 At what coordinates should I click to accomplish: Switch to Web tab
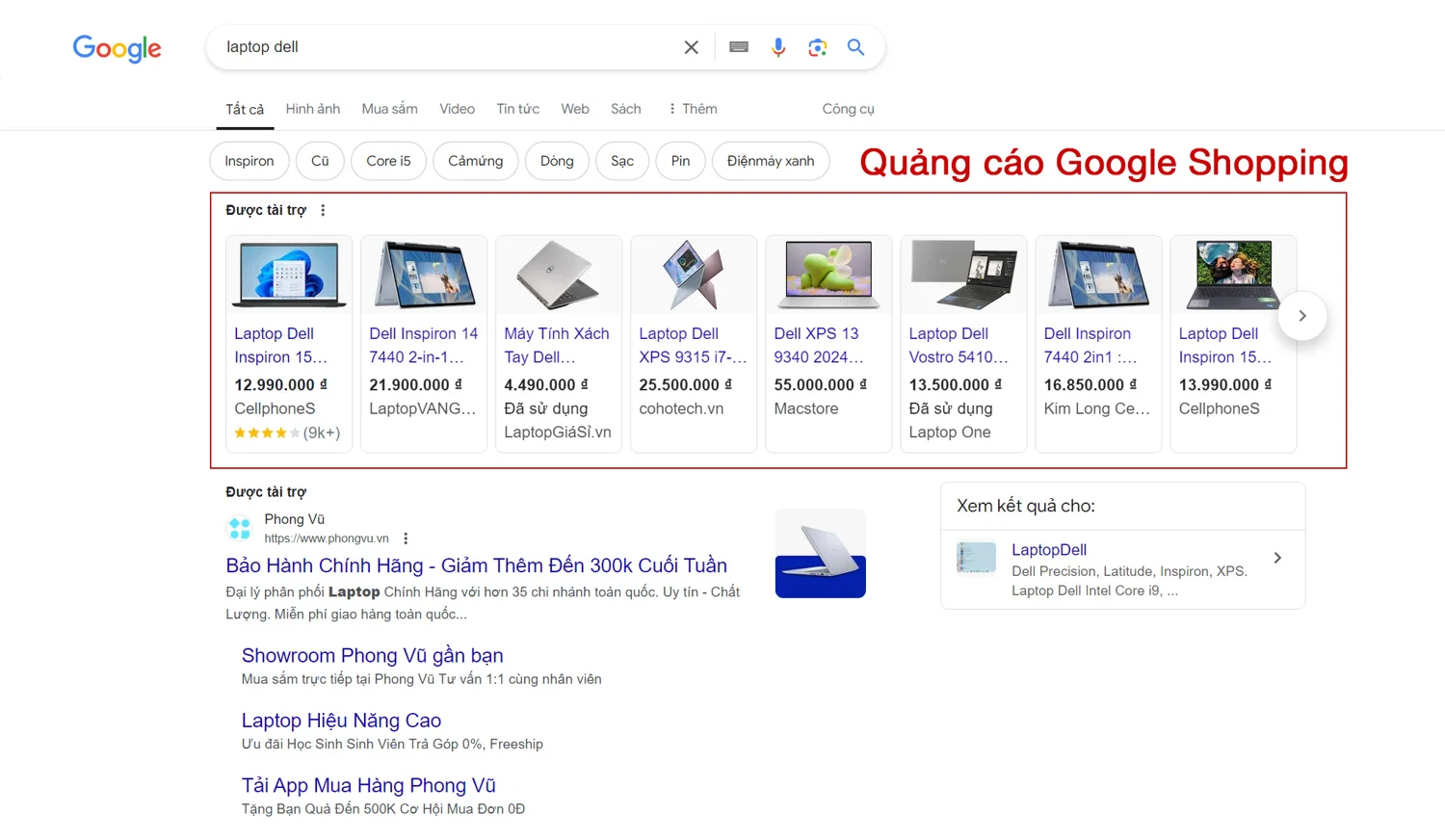click(x=575, y=109)
